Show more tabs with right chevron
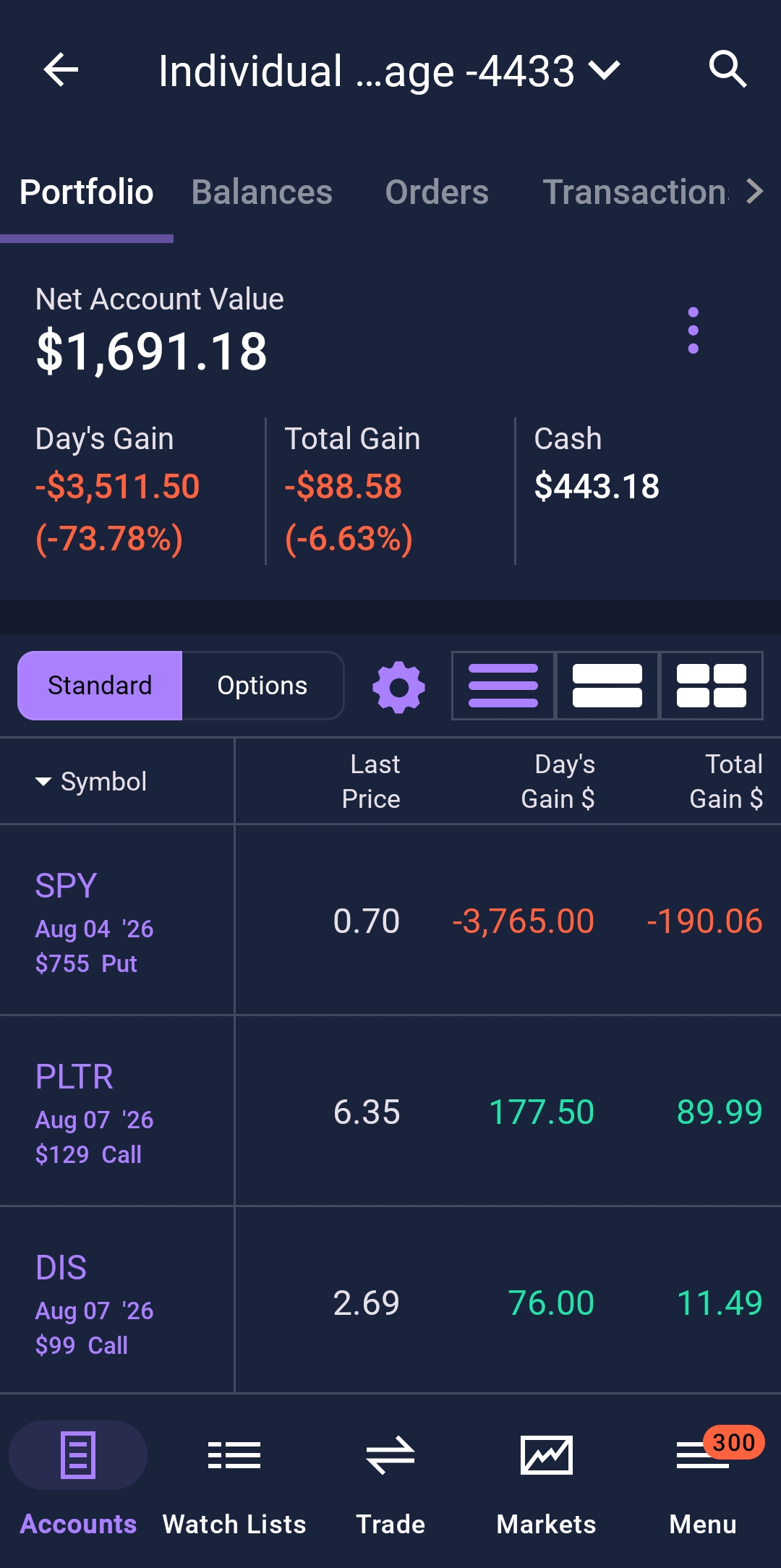The width and height of the screenshot is (781, 1568). tap(754, 192)
